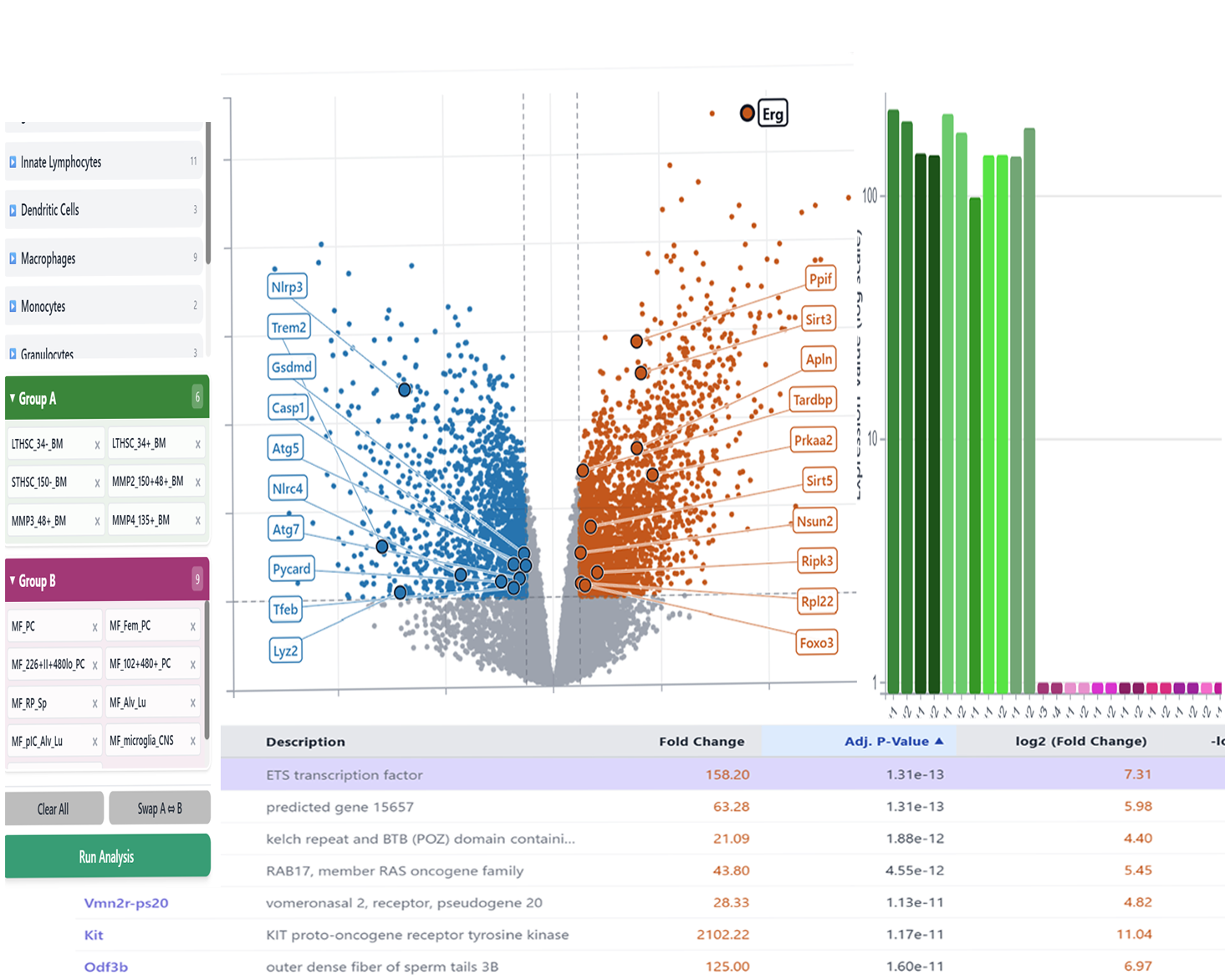1225x980 pixels.
Task: Click Swap A ⇔ B button
Action: coord(160,809)
